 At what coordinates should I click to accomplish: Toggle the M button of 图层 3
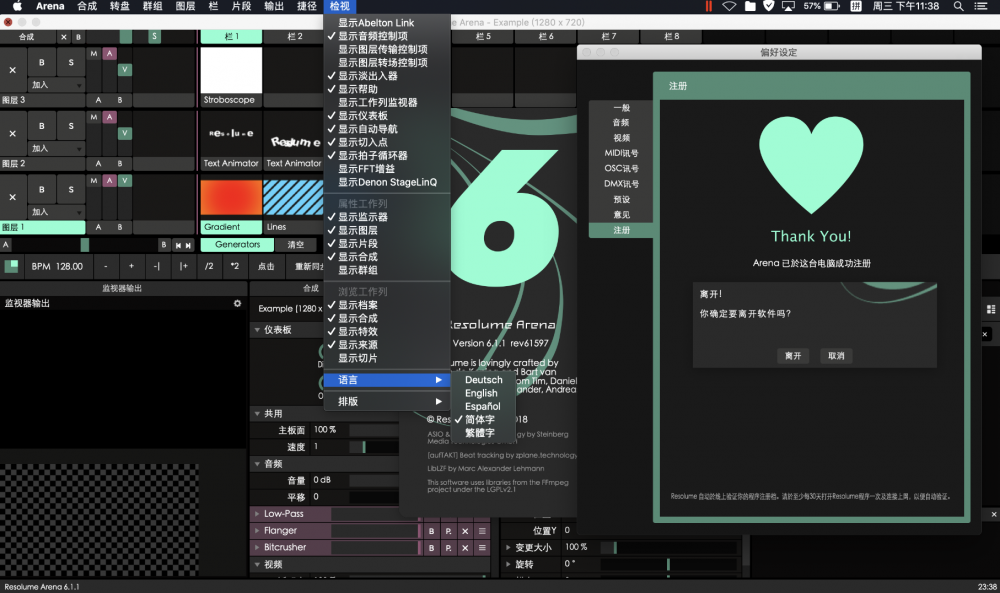tap(94, 54)
